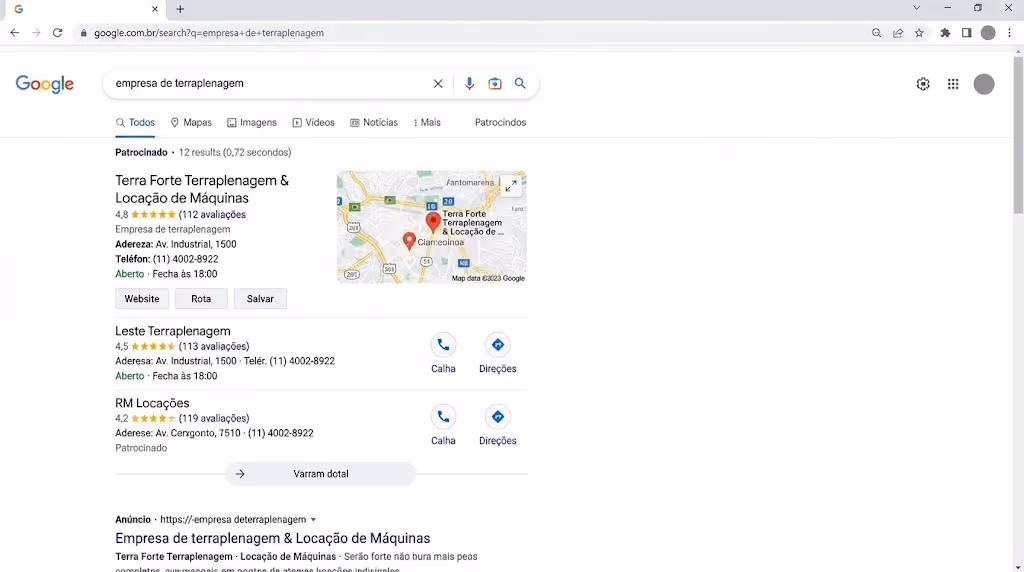
Task: Click the '12 results (0,72 segundos)' text
Action: tap(235, 153)
